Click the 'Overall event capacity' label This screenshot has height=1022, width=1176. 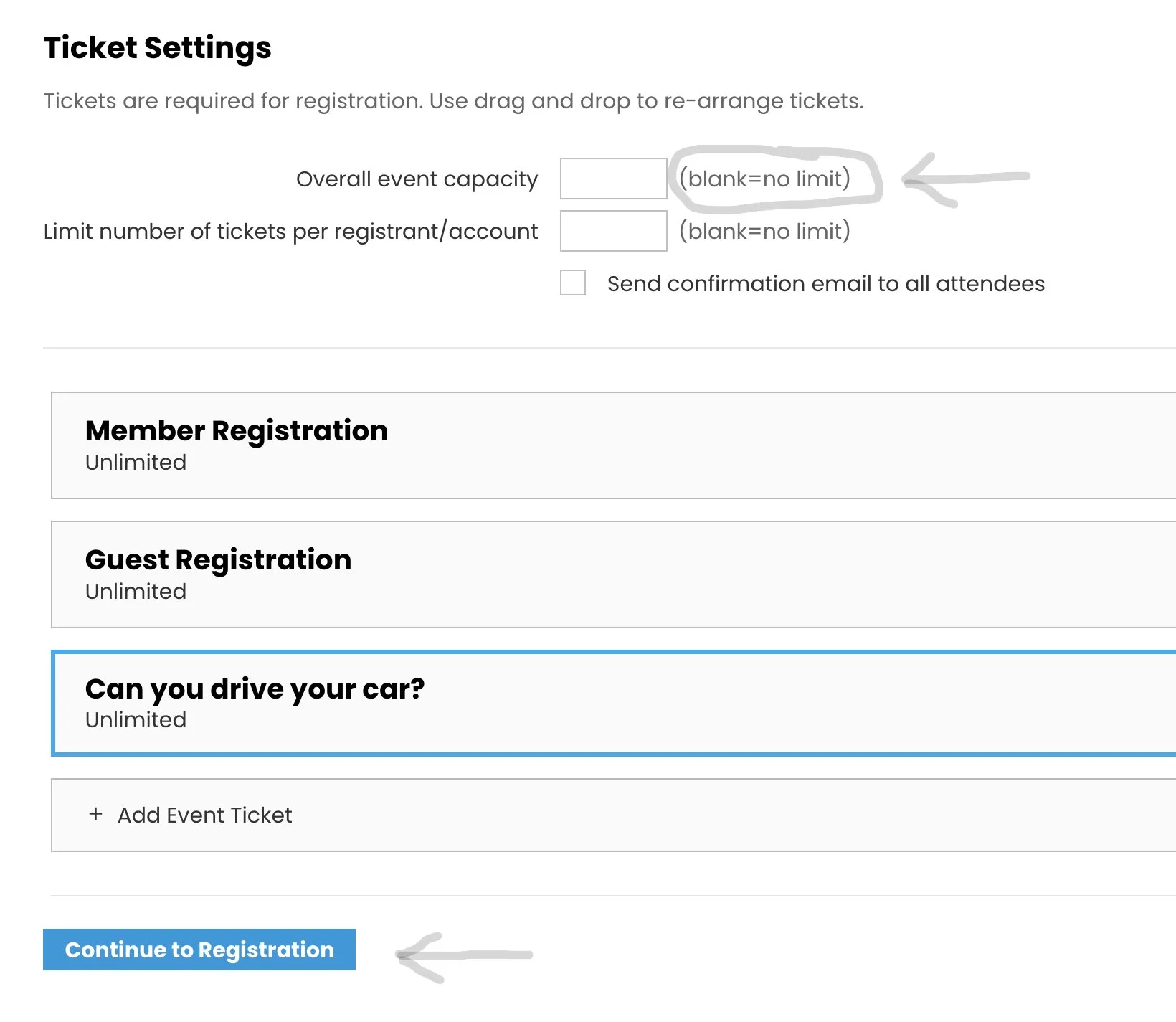(417, 179)
